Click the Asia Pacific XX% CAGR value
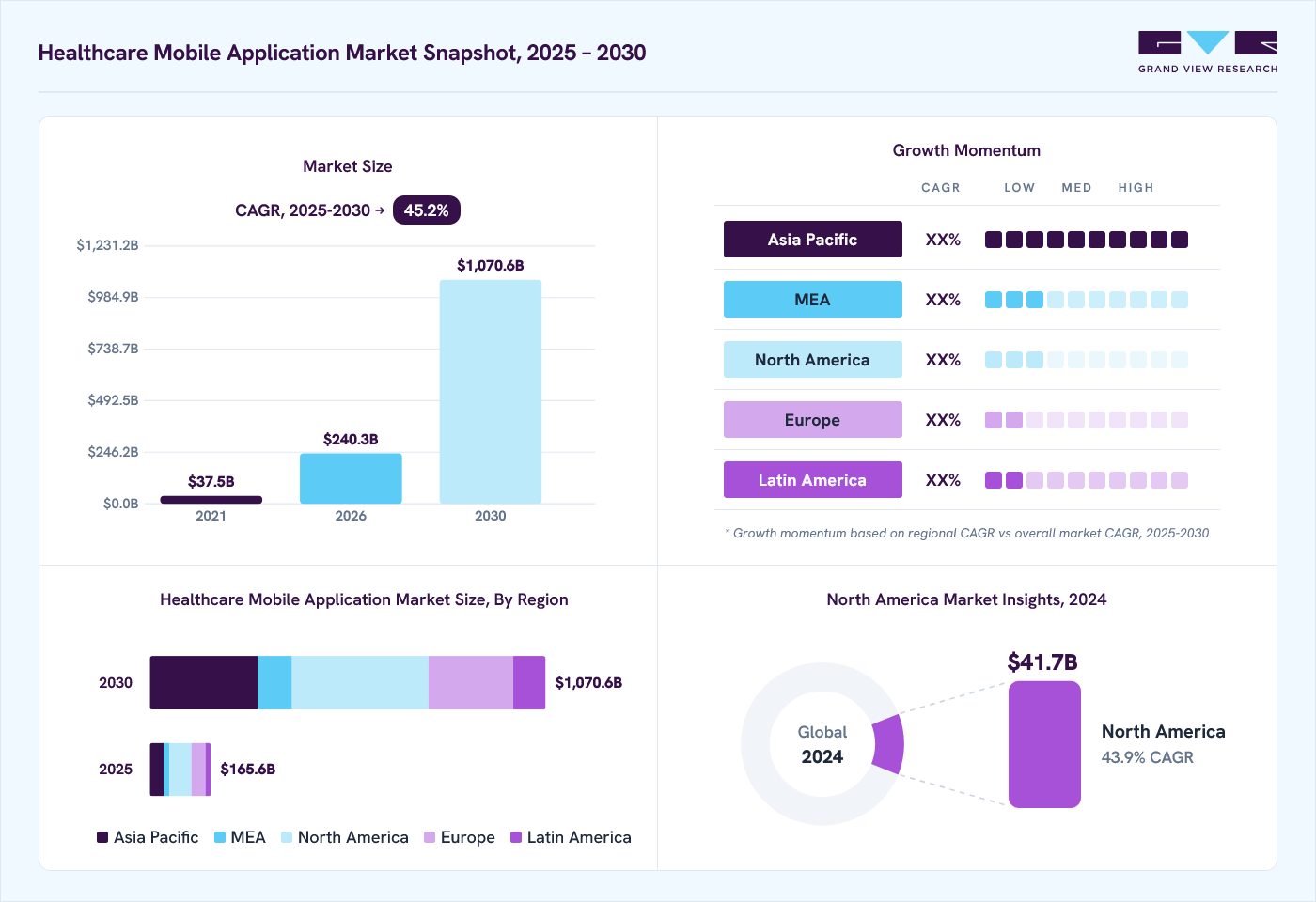1316x902 pixels. coord(943,240)
